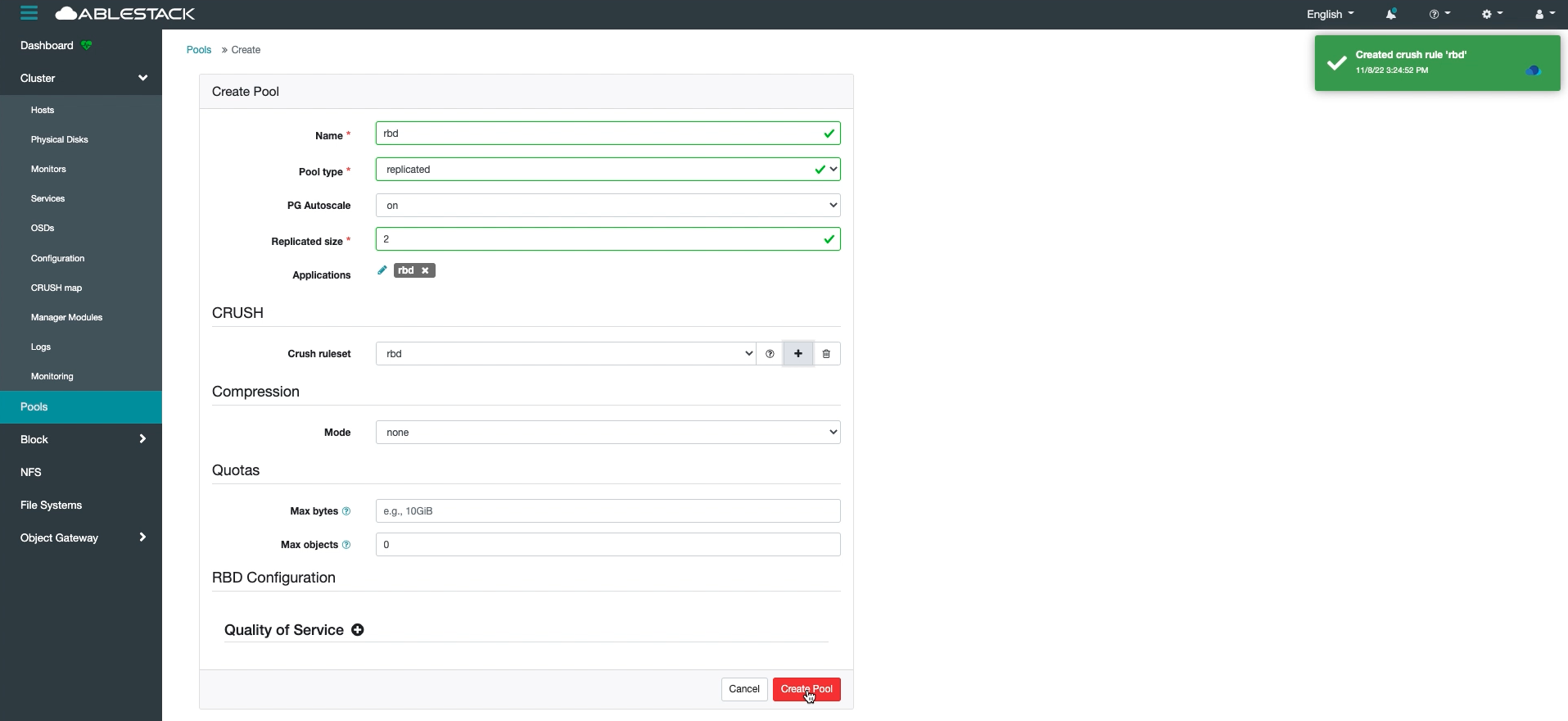Click the Create Pool button
The image size is (1568, 721).
coord(807,689)
